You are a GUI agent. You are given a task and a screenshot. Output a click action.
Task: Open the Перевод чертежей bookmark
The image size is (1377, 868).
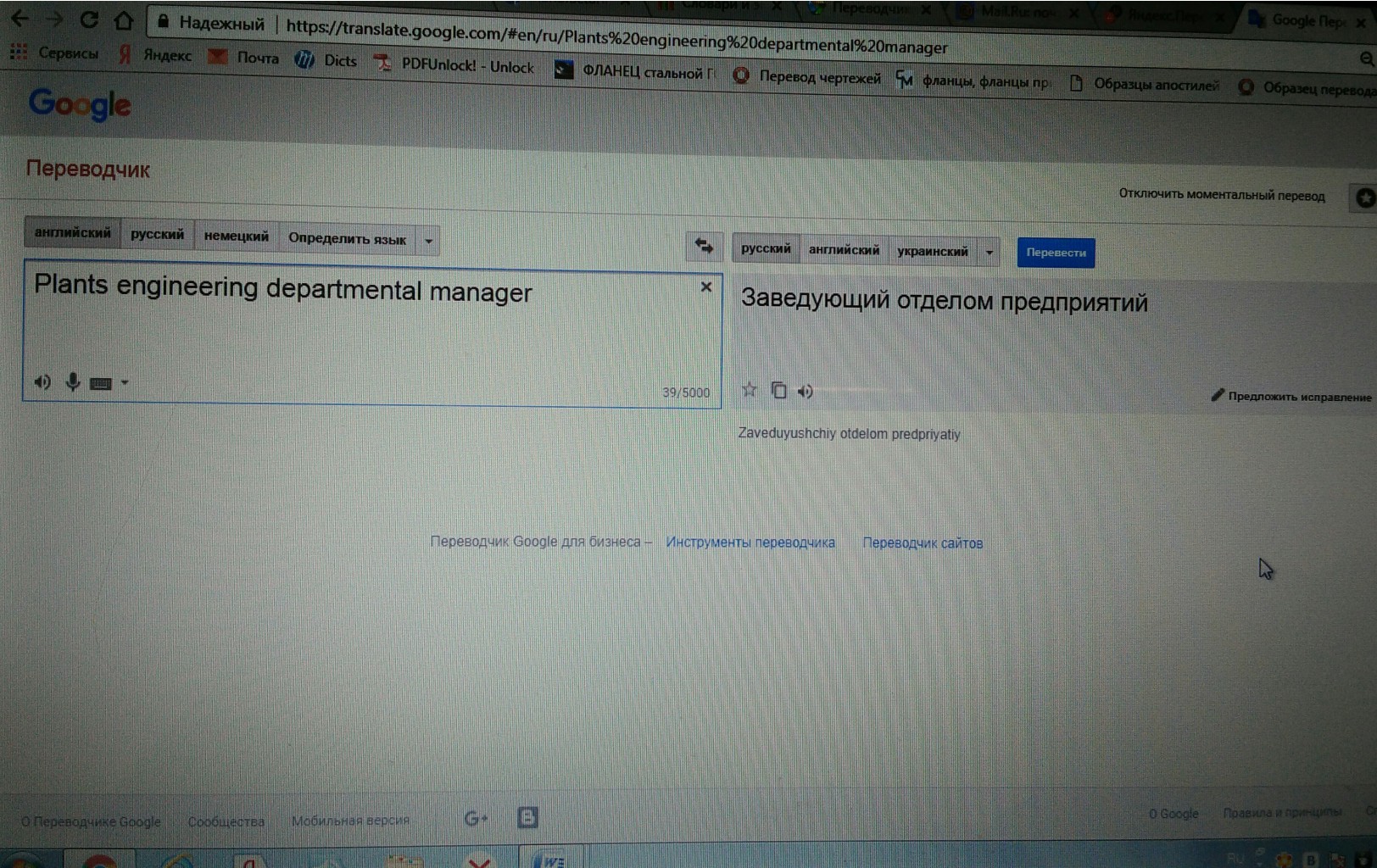(x=807, y=77)
